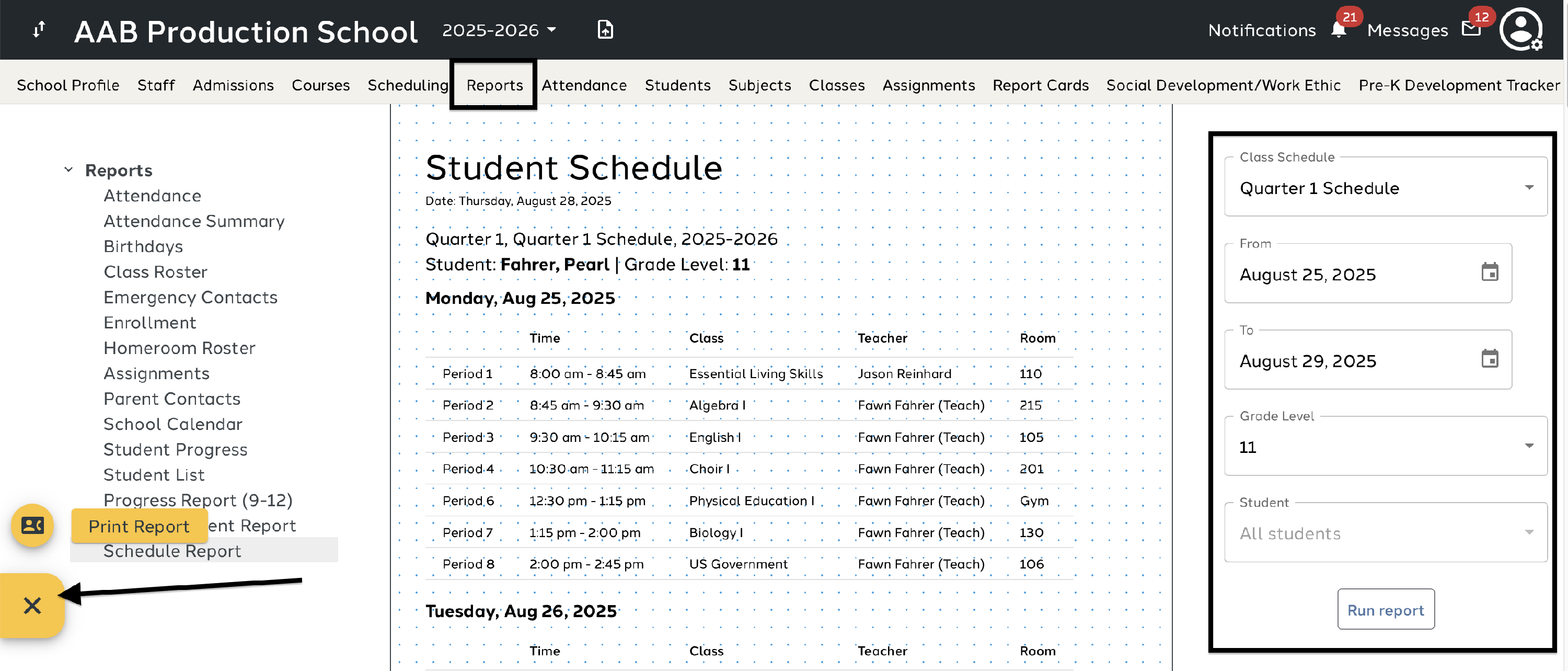Screen dimensions: 1568x671
Task: Open the Parent Contacts report
Action: pyautogui.click(x=171, y=398)
